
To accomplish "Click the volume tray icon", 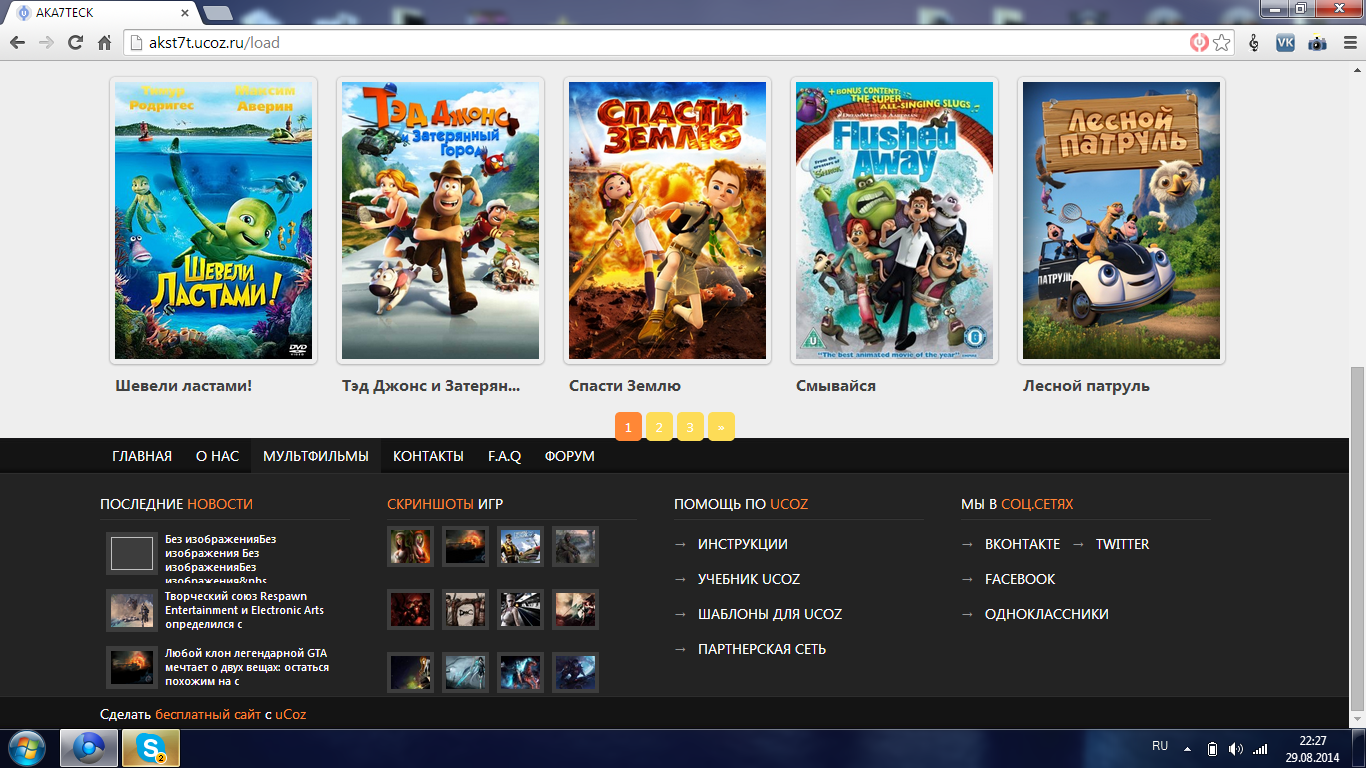I will pos(1236,748).
